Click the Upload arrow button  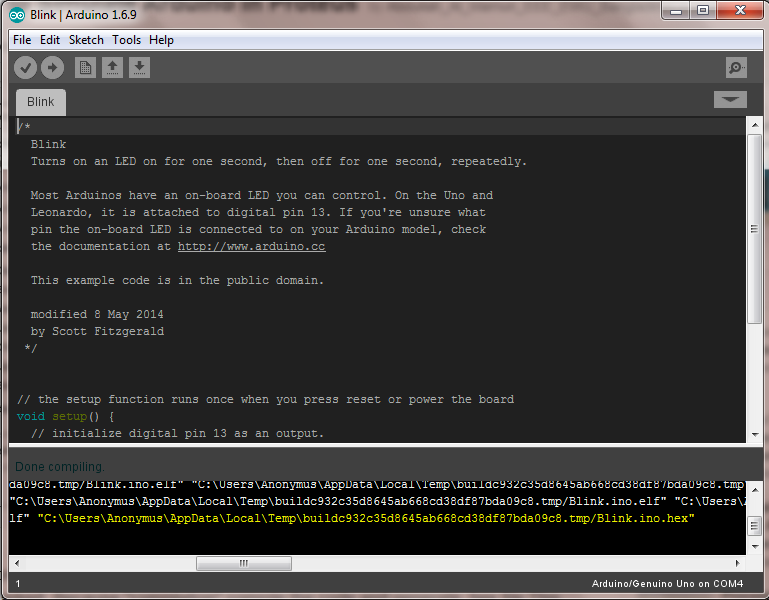[x=52, y=67]
